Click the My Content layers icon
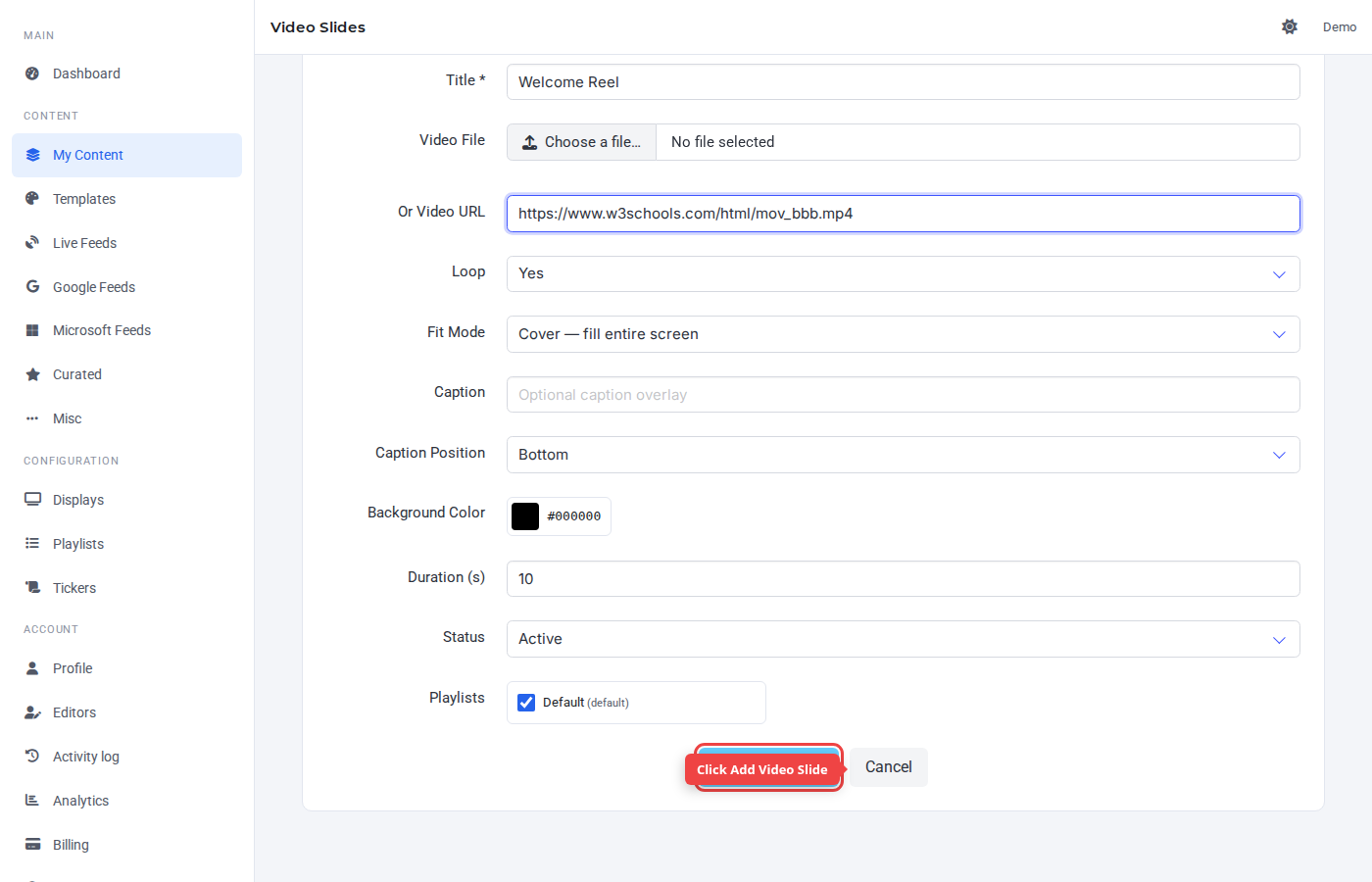 32,155
